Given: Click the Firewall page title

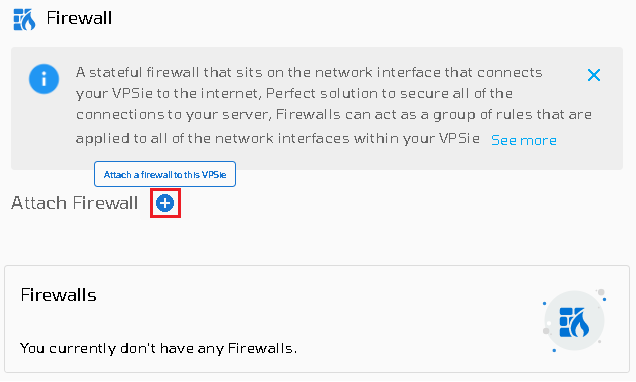Looking at the screenshot, I should 79,18.
